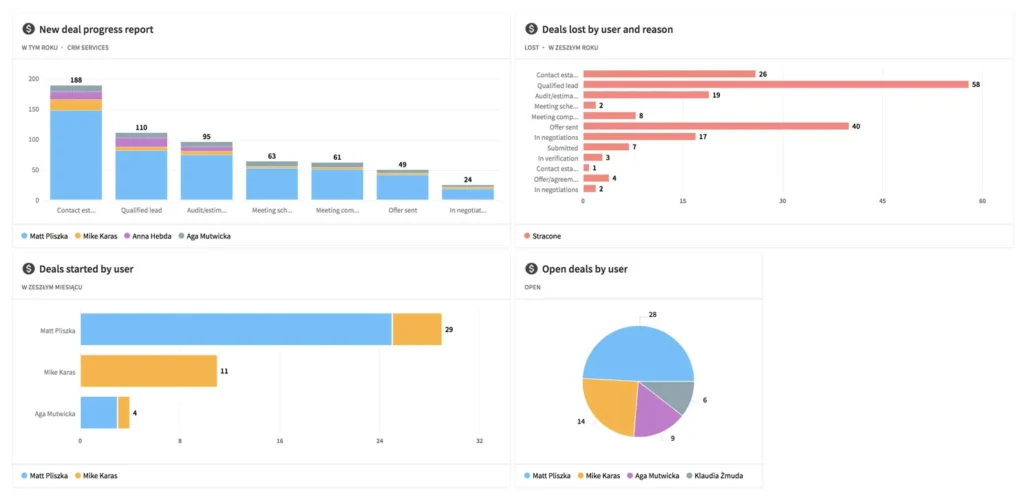
Task: Select the Offer sent bar with value 40
Action: (715, 126)
